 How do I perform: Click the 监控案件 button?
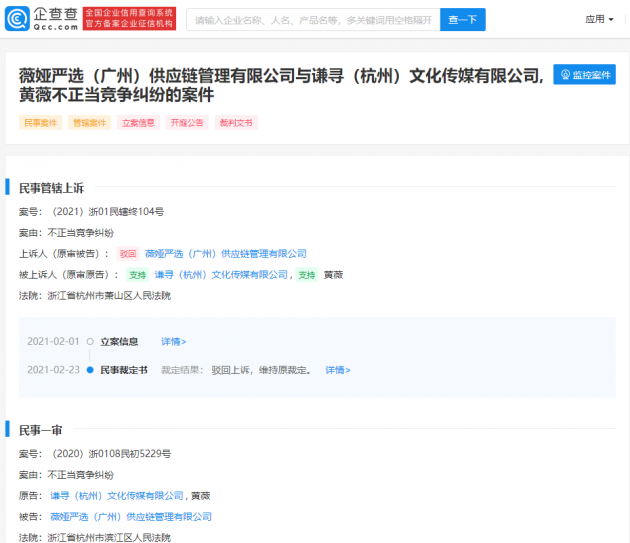pyautogui.click(x=584, y=74)
